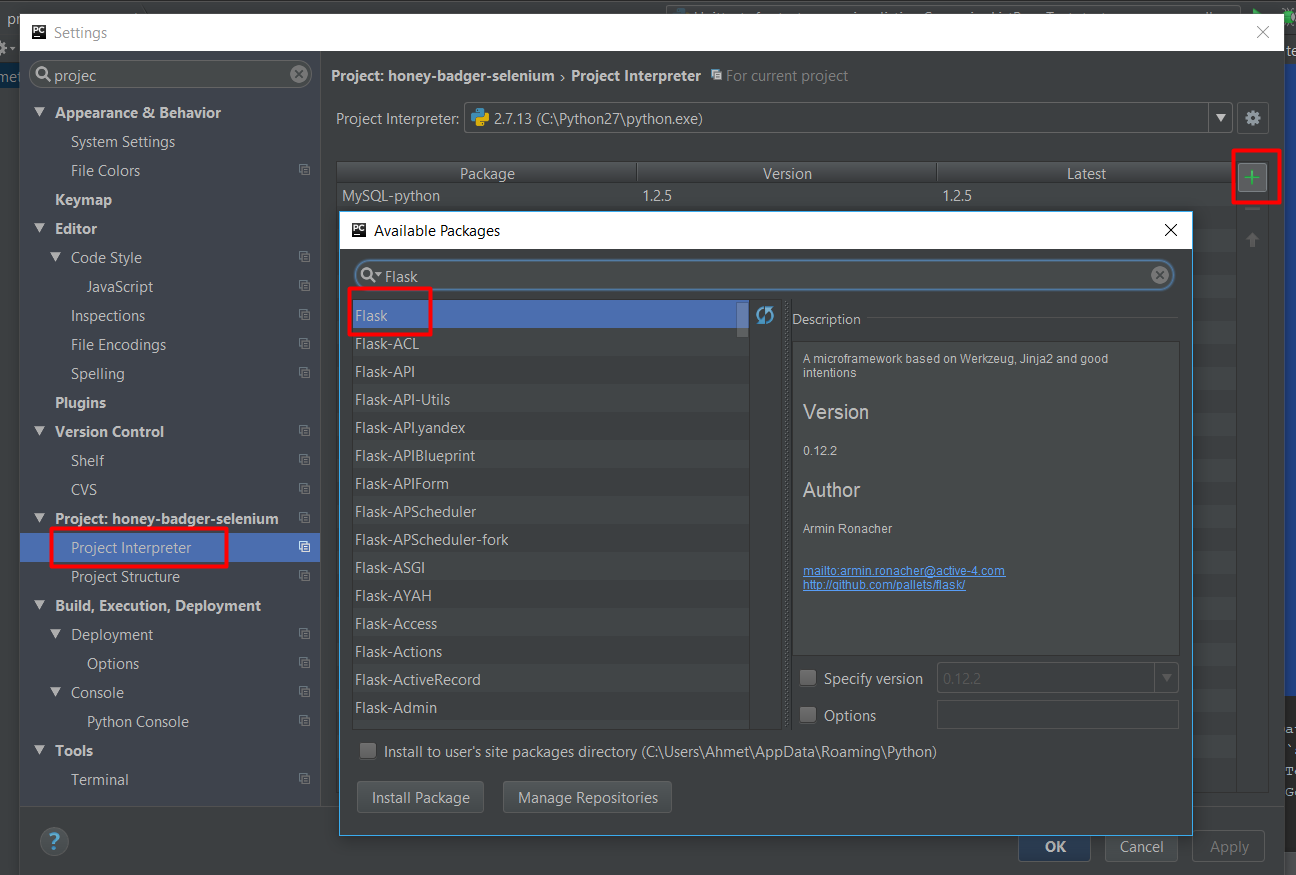
Task: Click the copy icon beside Spelling
Action: [x=304, y=373]
